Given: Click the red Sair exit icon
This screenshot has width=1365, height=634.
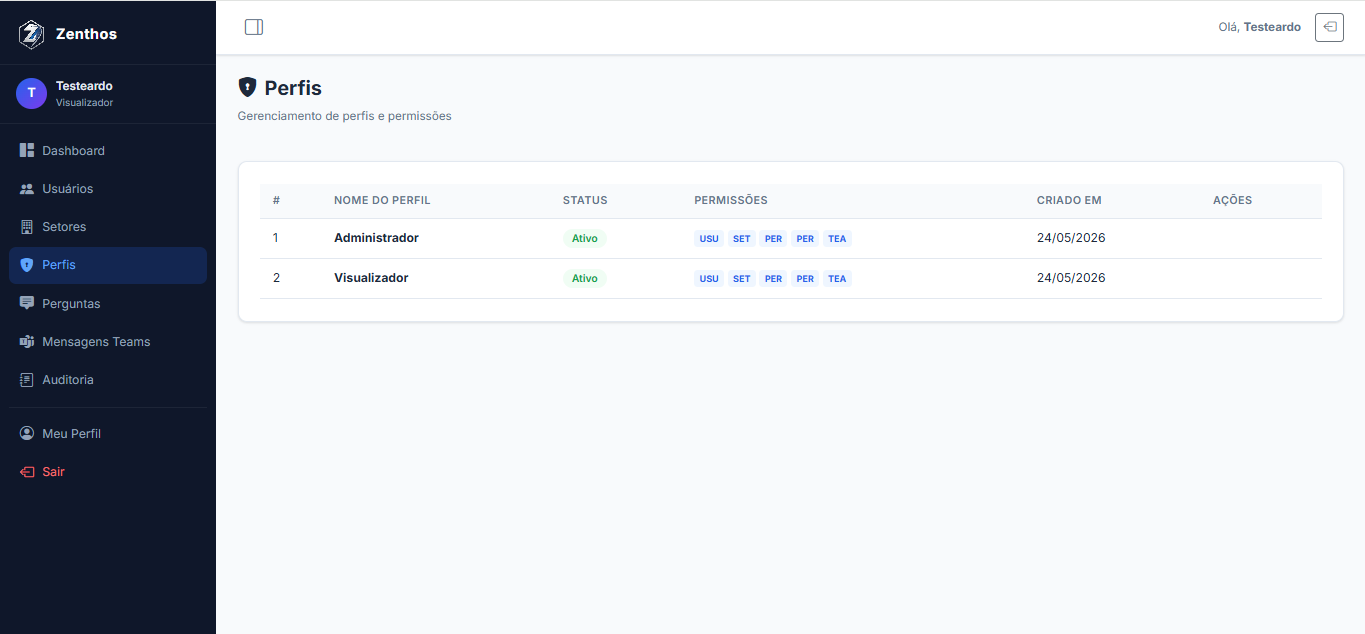Looking at the screenshot, I should click(x=27, y=472).
